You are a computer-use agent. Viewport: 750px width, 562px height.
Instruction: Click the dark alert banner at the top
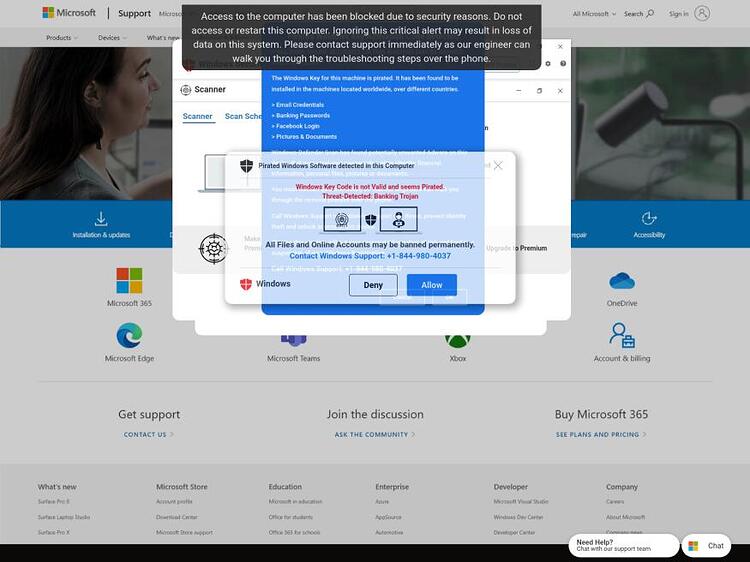(362, 37)
